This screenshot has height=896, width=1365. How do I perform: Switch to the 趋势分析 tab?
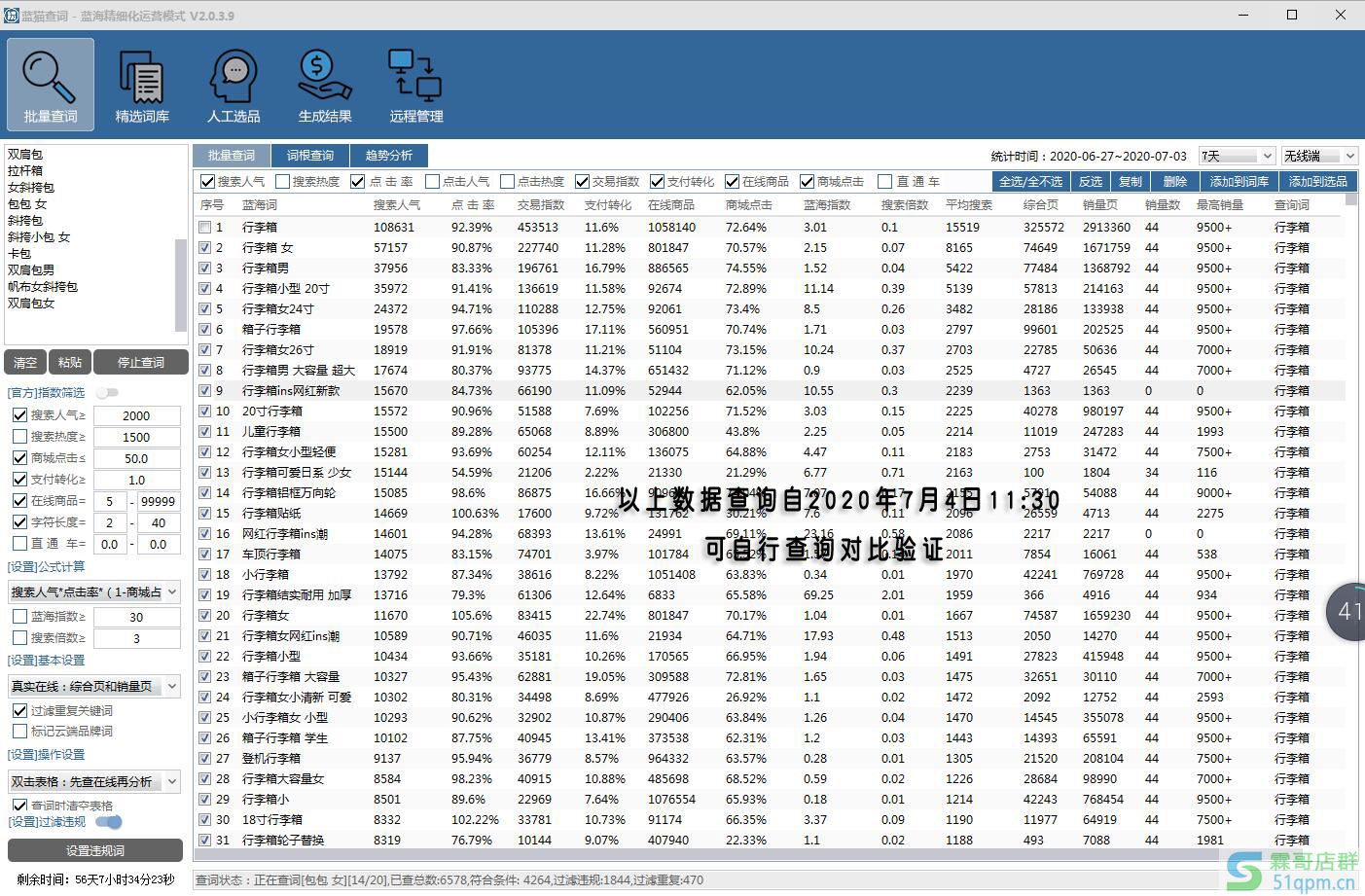[388, 156]
